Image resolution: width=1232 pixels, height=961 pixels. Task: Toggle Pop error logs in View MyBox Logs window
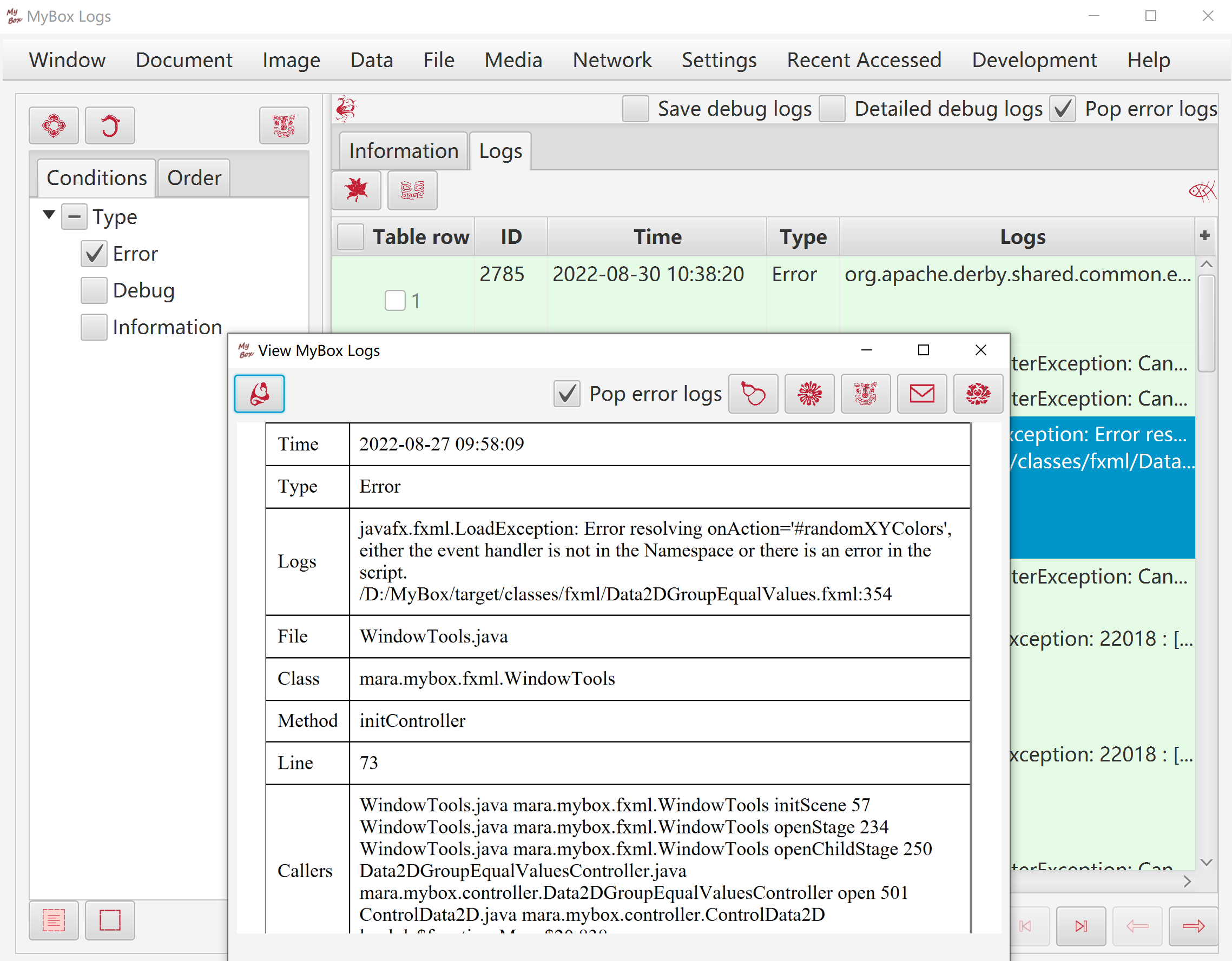[x=567, y=394]
